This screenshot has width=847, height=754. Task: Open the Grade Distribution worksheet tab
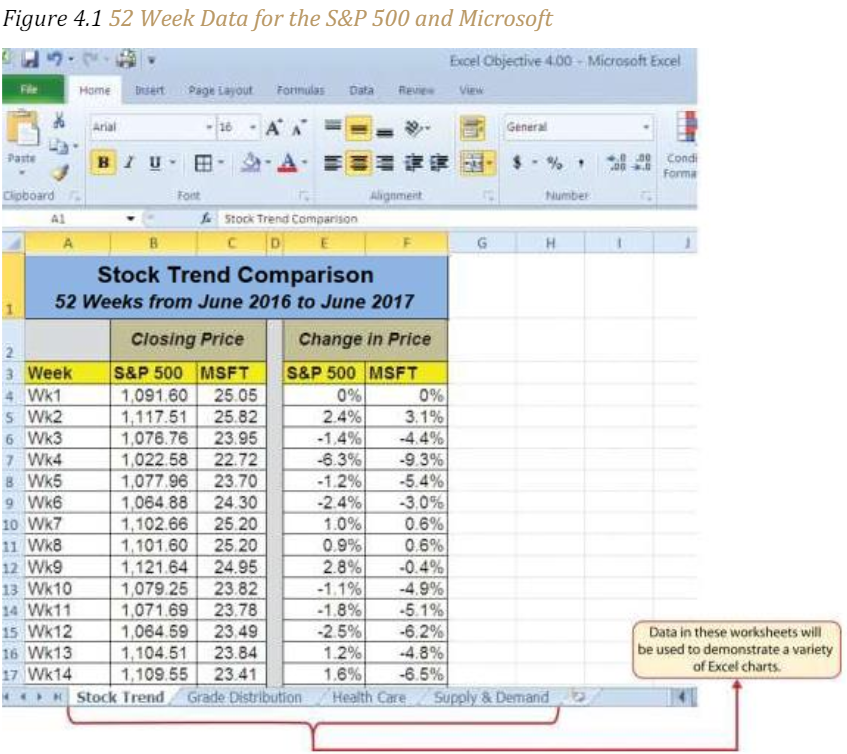coord(245,697)
